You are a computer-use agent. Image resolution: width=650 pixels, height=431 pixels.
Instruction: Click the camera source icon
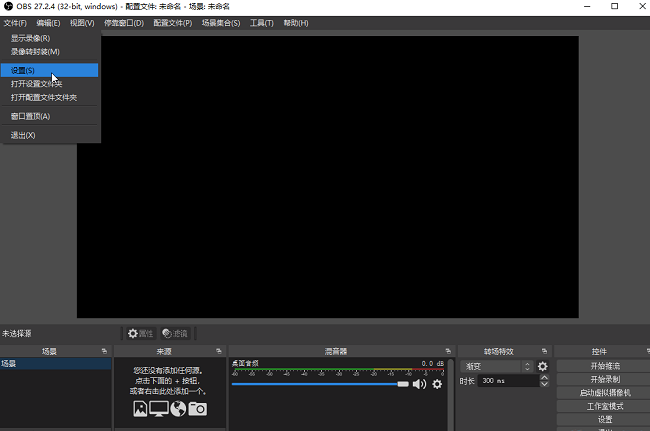(x=198, y=408)
